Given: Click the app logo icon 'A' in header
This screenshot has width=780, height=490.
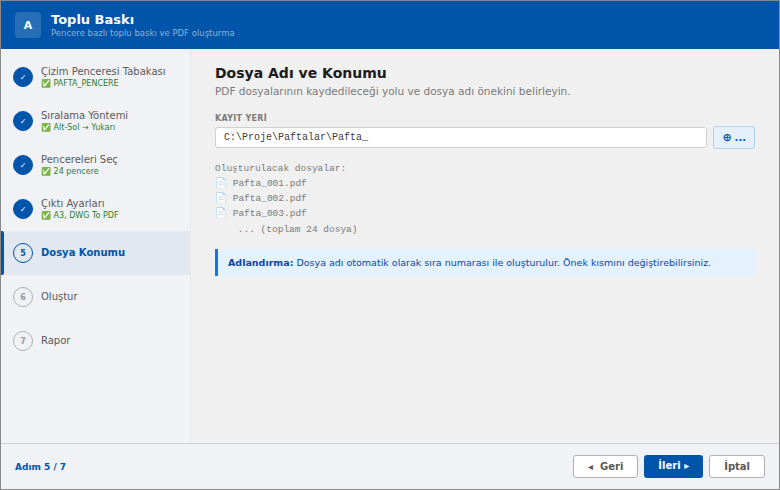Looking at the screenshot, I should (28, 25).
